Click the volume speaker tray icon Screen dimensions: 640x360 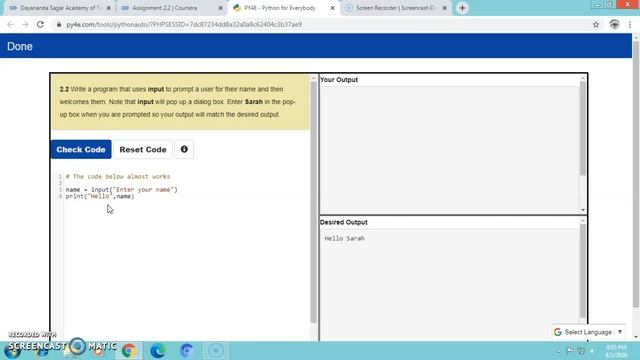[592, 351]
